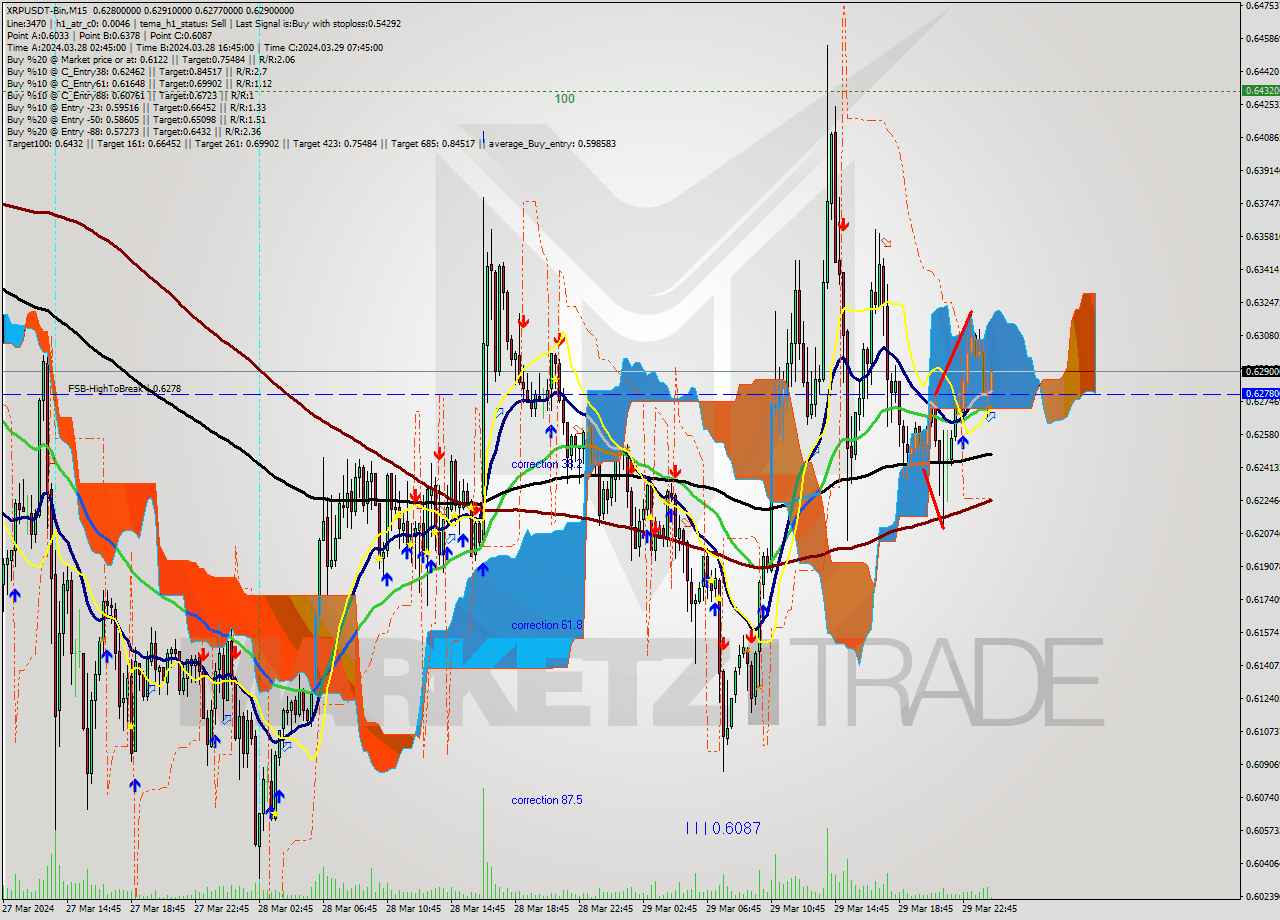Click the 0.64420 price axis label
The width and height of the screenshot is (1280, 920).
1262,72
